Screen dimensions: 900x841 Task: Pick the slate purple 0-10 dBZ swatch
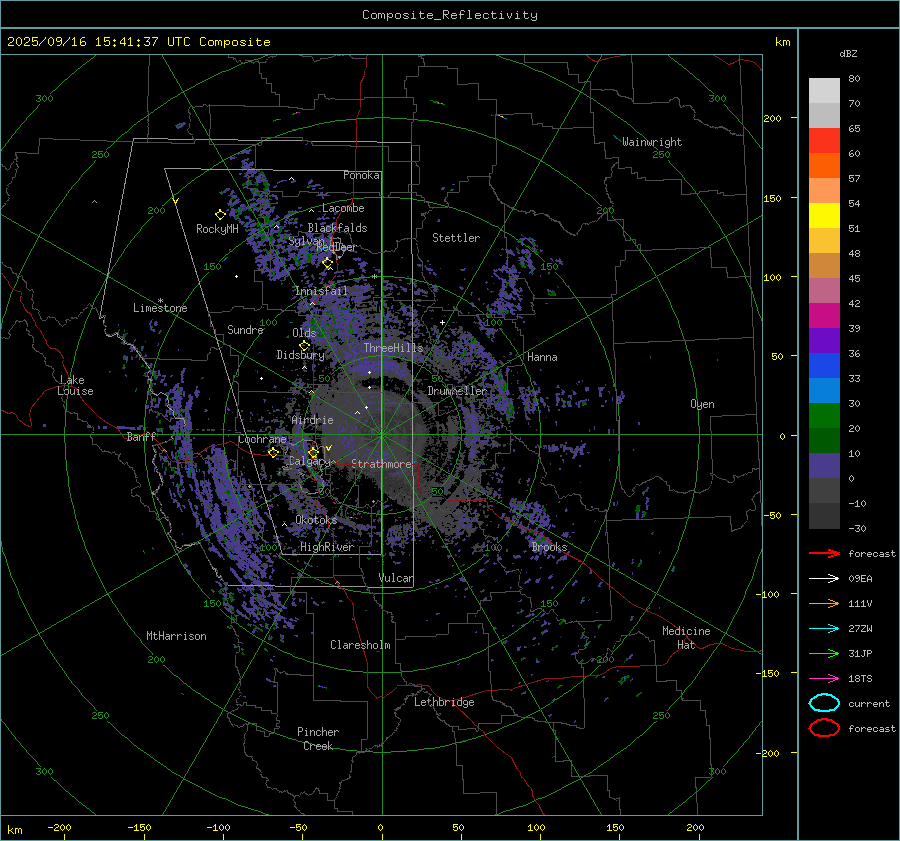pos(824,466)
